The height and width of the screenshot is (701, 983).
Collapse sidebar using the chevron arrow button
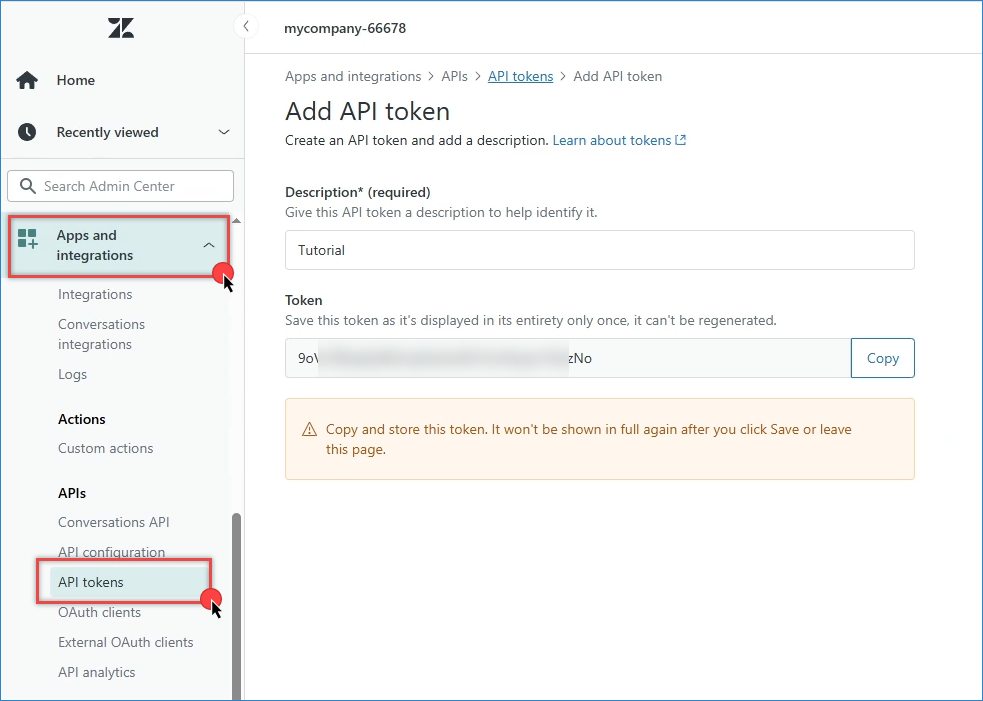245,27
